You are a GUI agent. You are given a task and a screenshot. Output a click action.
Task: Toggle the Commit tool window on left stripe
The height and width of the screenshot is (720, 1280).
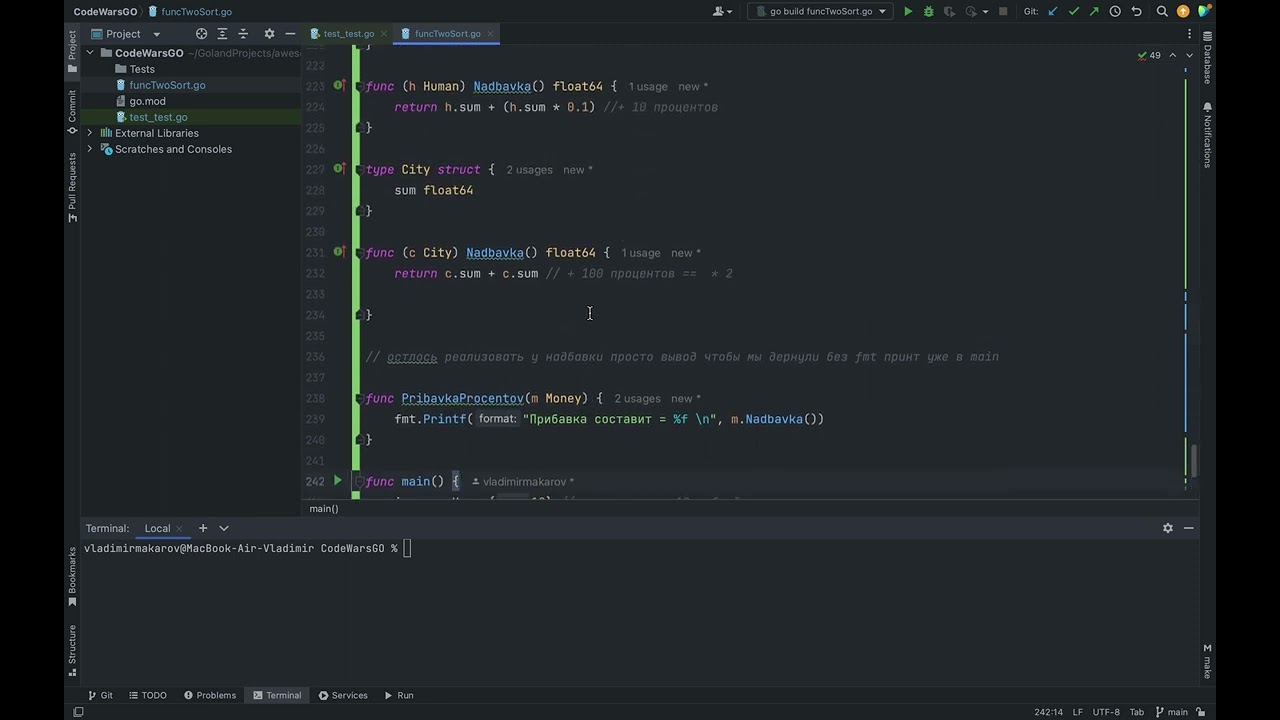click(x=72, y=107)
